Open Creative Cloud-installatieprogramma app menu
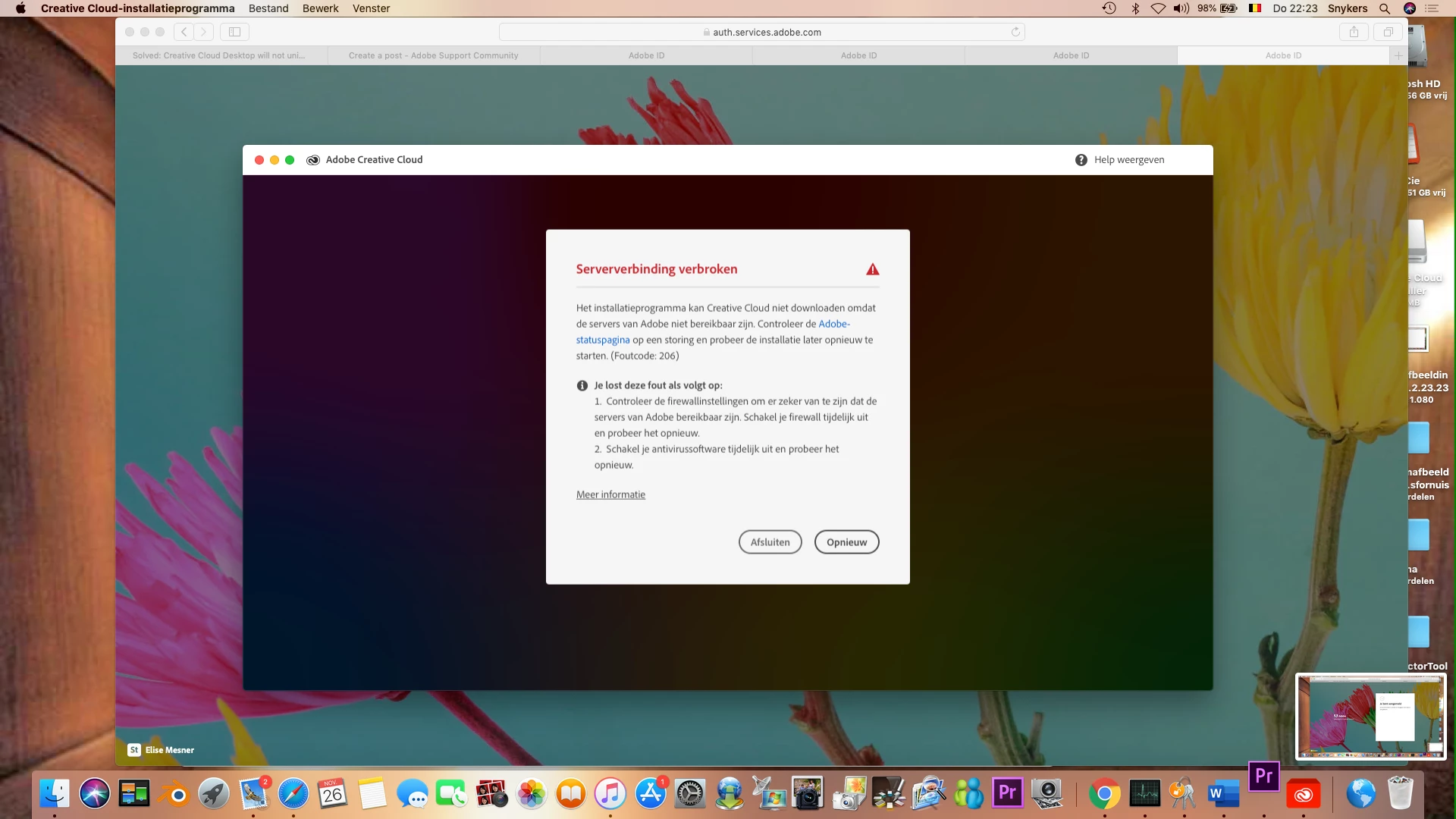1456x819 pixels. point(138,8)
